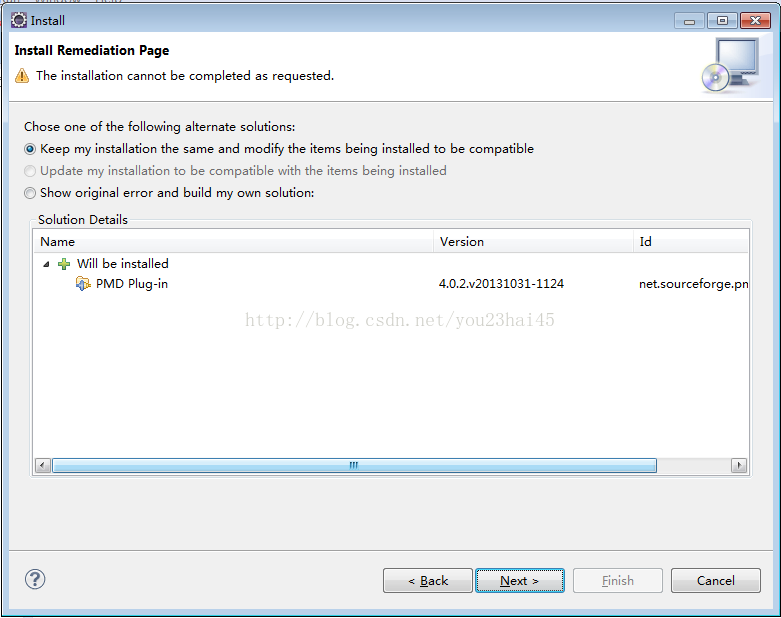
Task: Click the Install Remediation Page heading
Action: click(92, 50)
